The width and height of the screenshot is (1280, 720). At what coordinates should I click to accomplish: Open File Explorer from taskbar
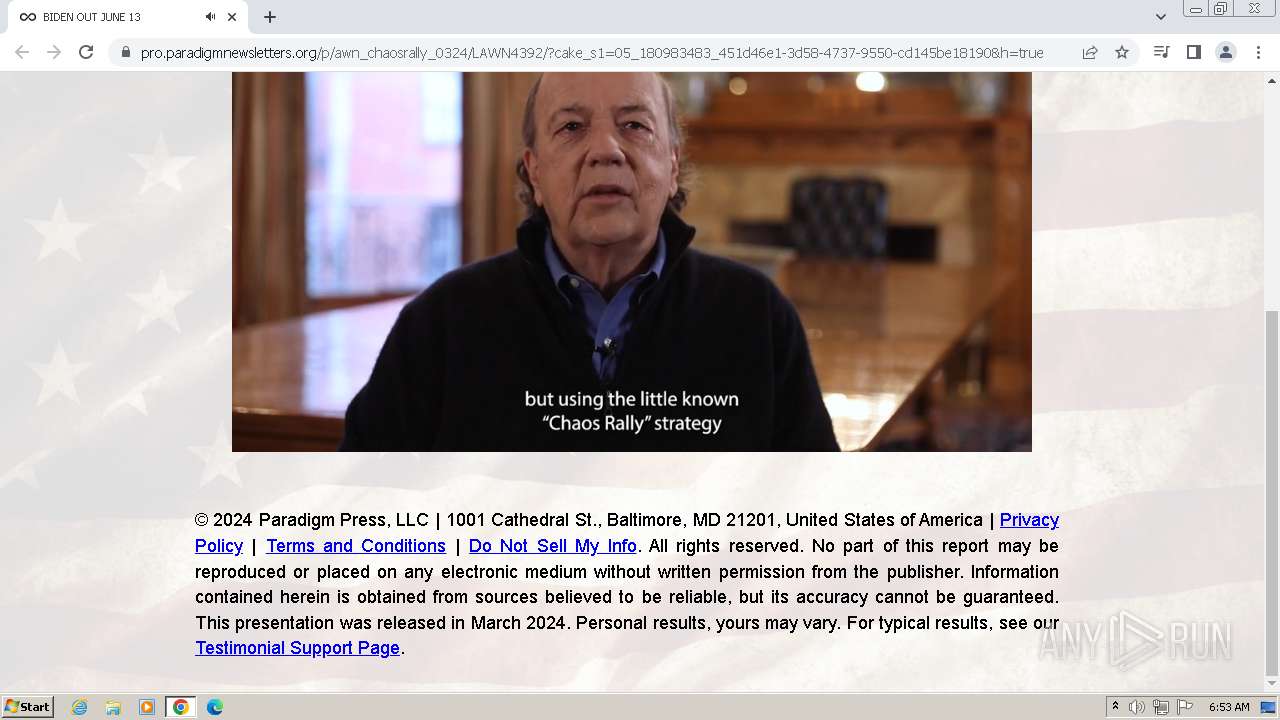pyautogui.click(x=113, y=707)
